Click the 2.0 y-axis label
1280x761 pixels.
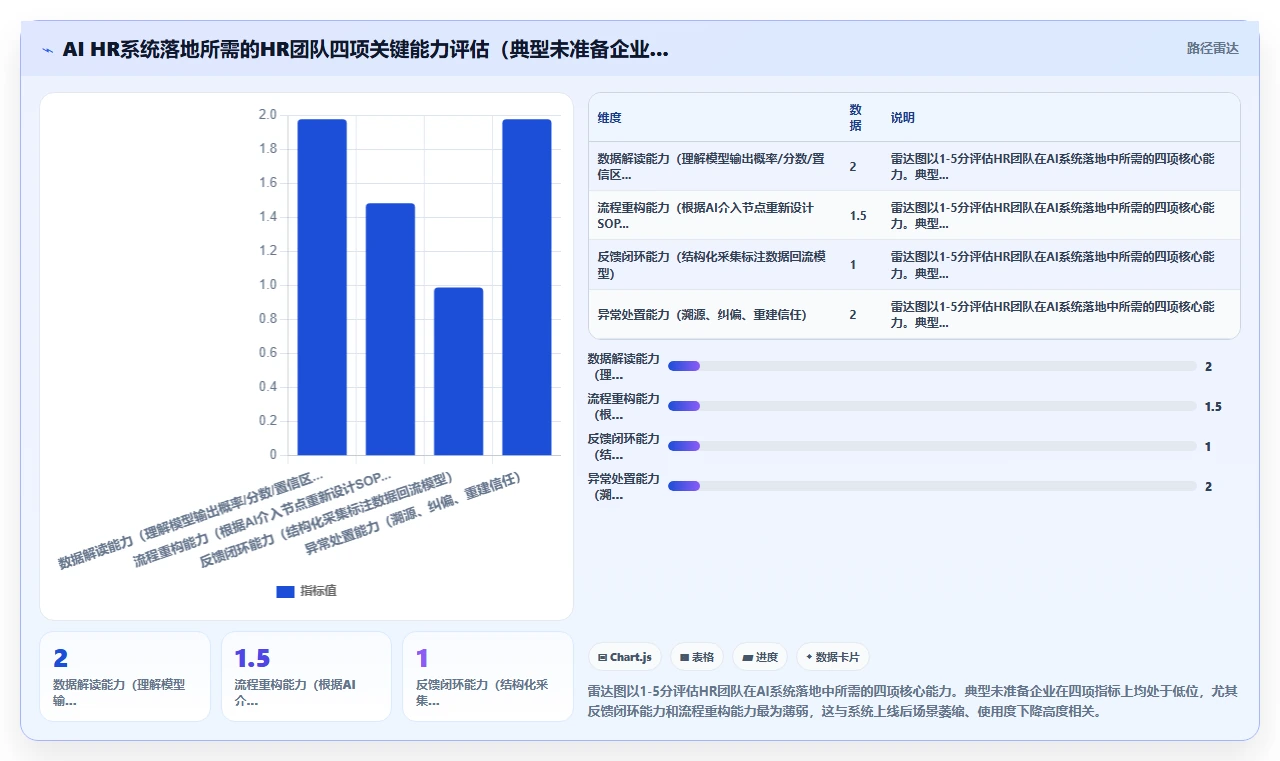267,115
